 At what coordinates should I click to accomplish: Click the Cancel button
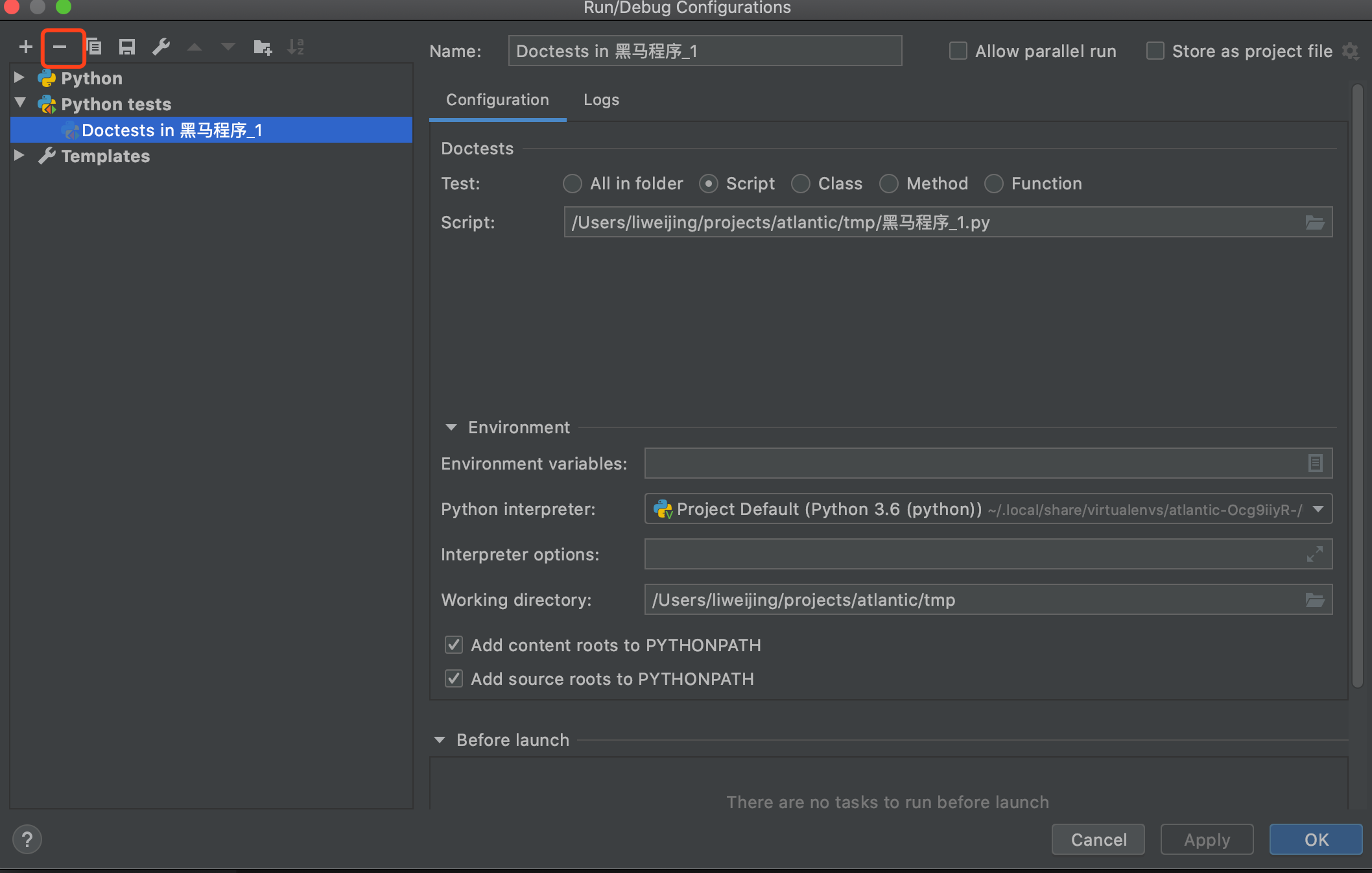pyautogui.click(x=1098, y=839)
